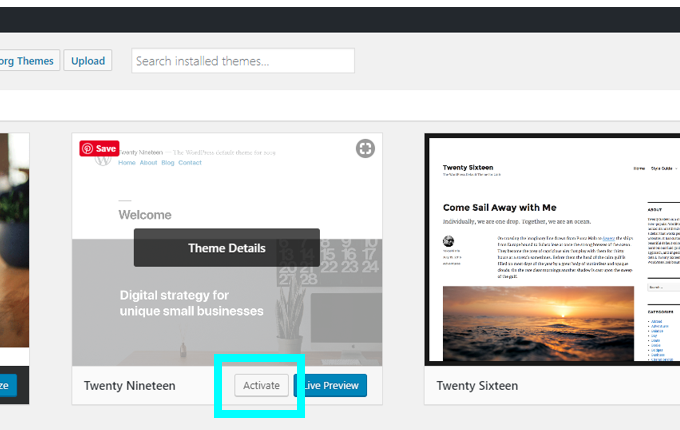Click 'Come Sail Away with Me' heading

click(x=500, y=208)
